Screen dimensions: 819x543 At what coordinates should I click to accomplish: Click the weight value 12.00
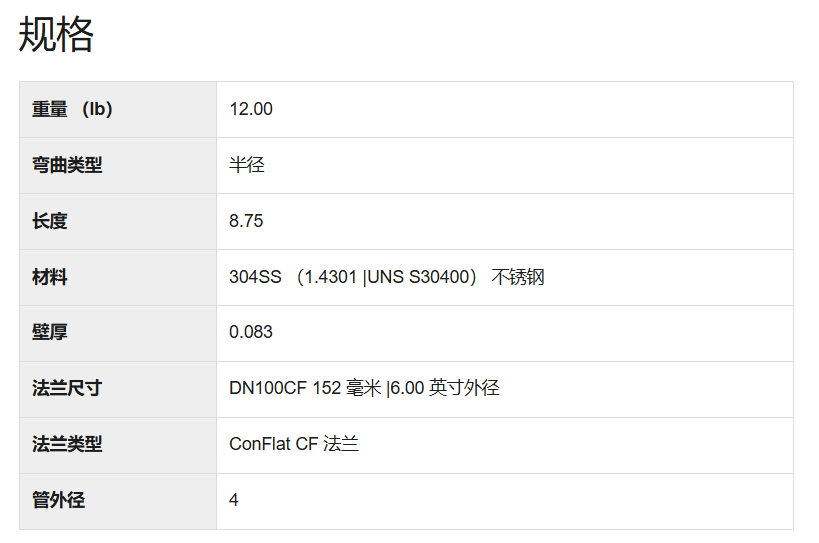tap(251, 109)
